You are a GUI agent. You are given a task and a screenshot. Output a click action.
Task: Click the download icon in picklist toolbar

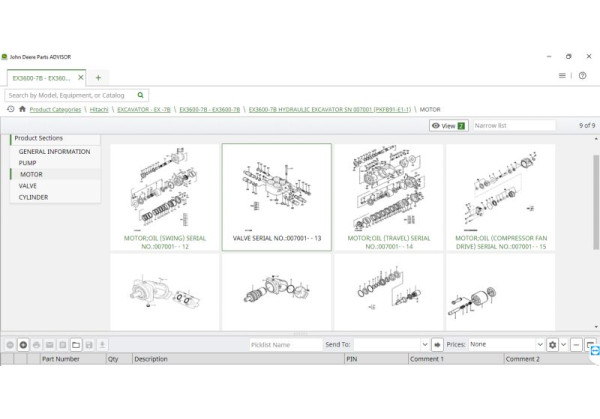(102, 344)
